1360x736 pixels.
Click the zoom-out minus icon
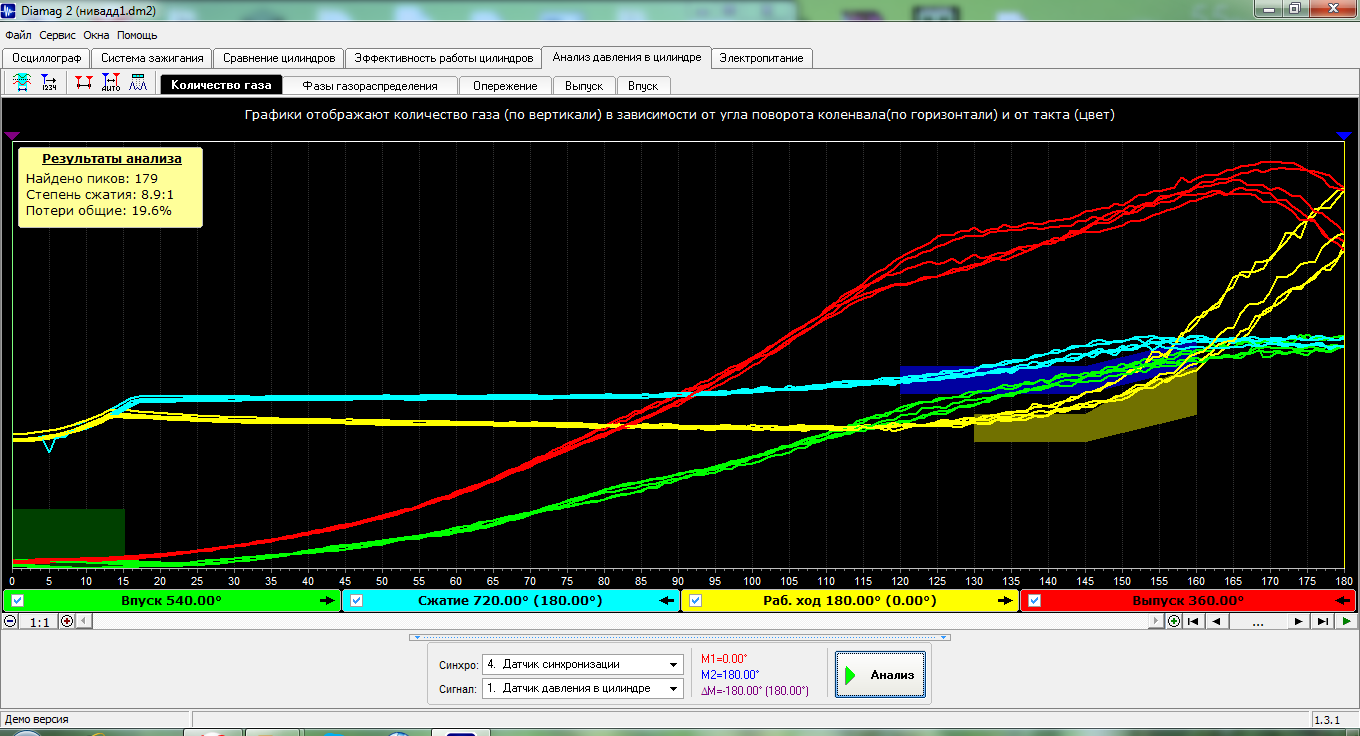tap(10, 621)
